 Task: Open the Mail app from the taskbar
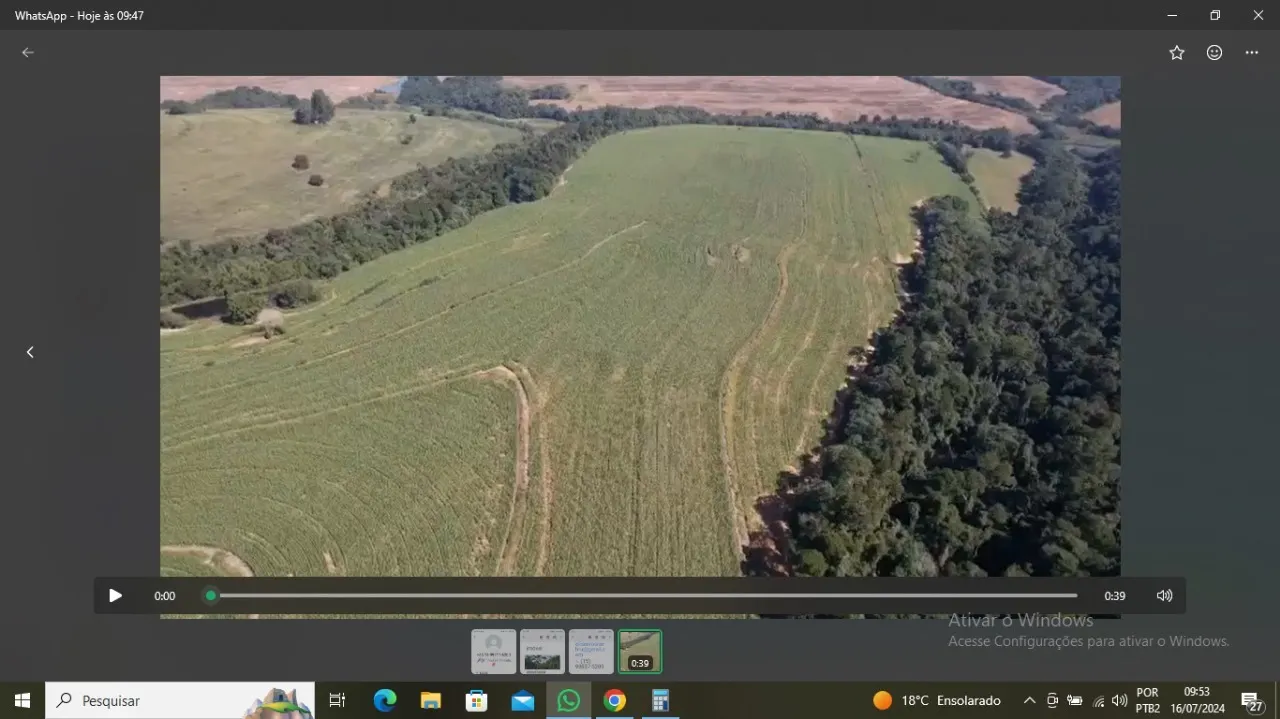pyautogui.click(x=523, y=701)
